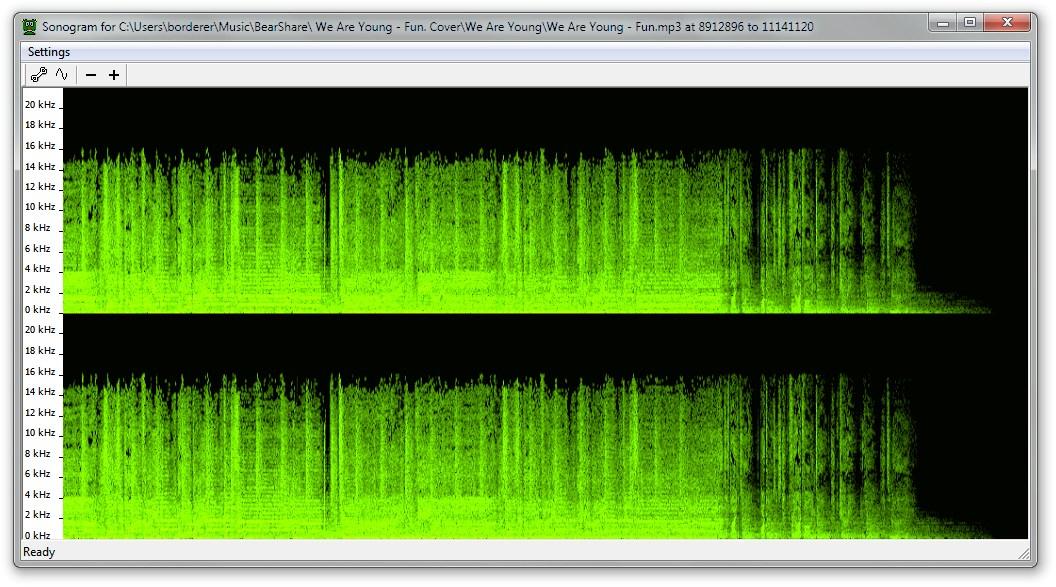Zoom out with the minus icon
This screenshot has height=587, width=1056.
[x=91, y=75]
